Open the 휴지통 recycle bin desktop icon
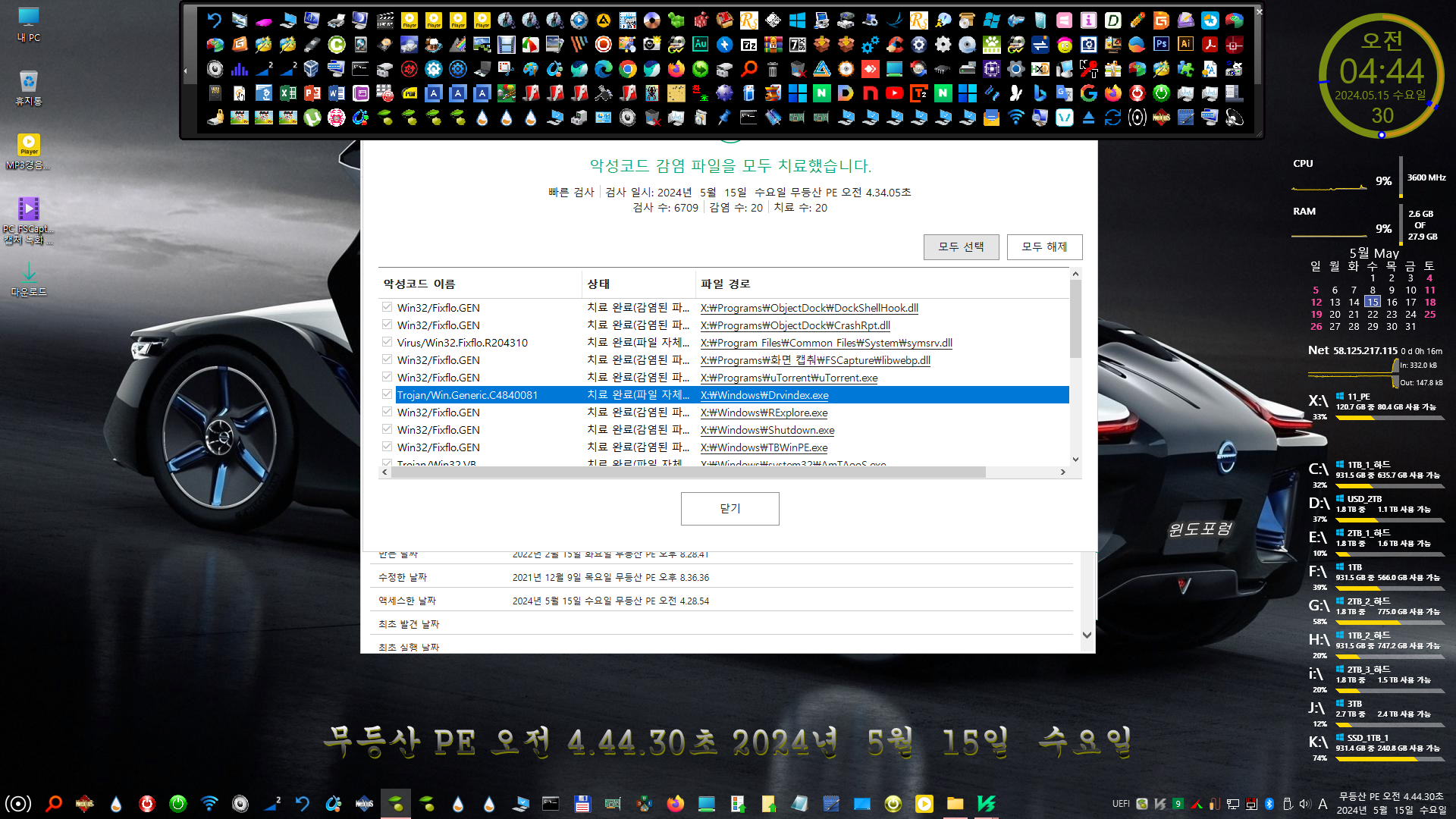Screen dimensions: 1456x819 pyautogui.click(x=28, y=87)
